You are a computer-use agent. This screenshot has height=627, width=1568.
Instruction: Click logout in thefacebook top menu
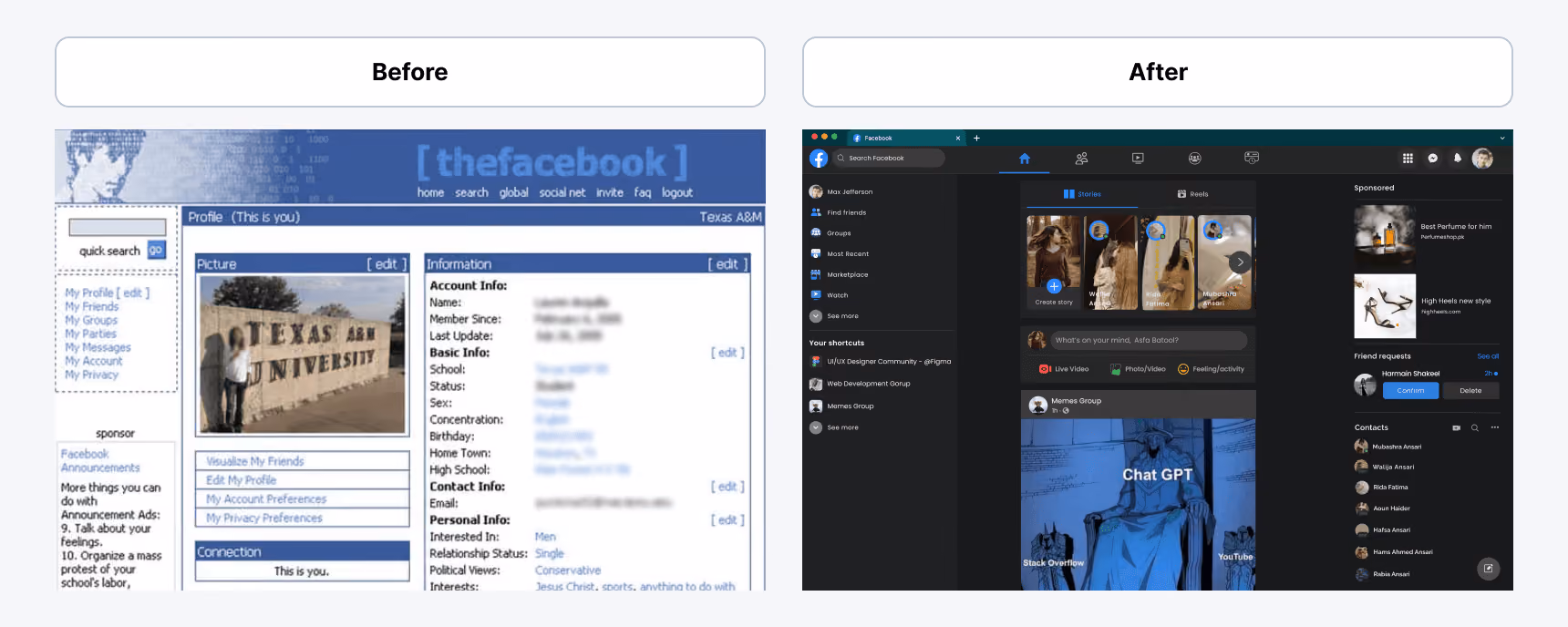click(x=677, y=192)
